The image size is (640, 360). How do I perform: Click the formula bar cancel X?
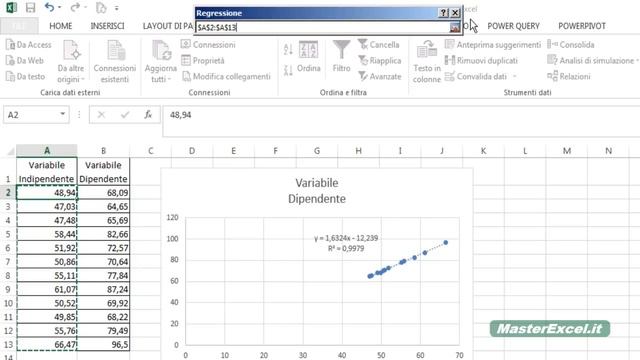(x=101, y=115)
